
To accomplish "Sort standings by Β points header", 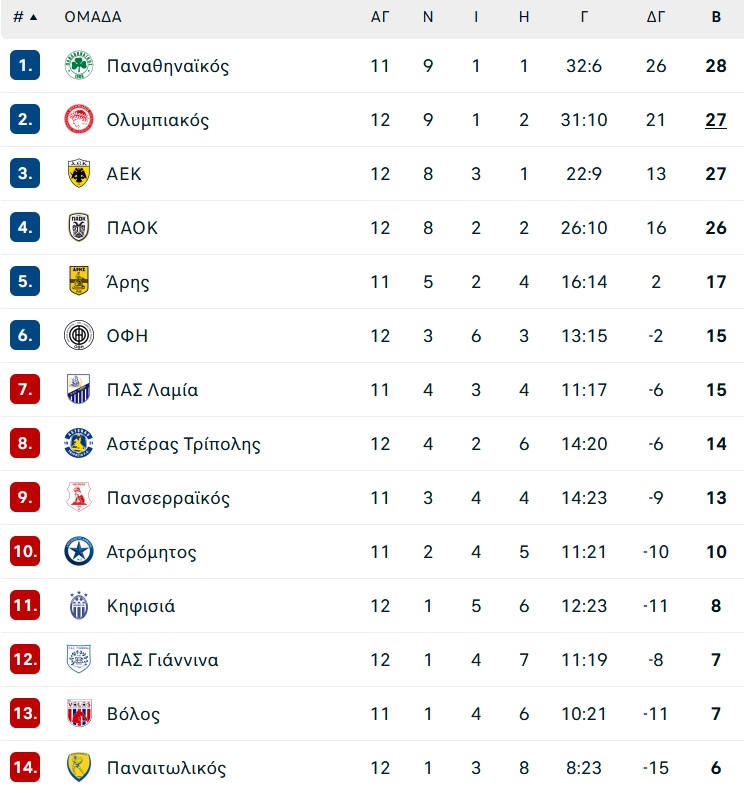I will (x=716, y=17).
